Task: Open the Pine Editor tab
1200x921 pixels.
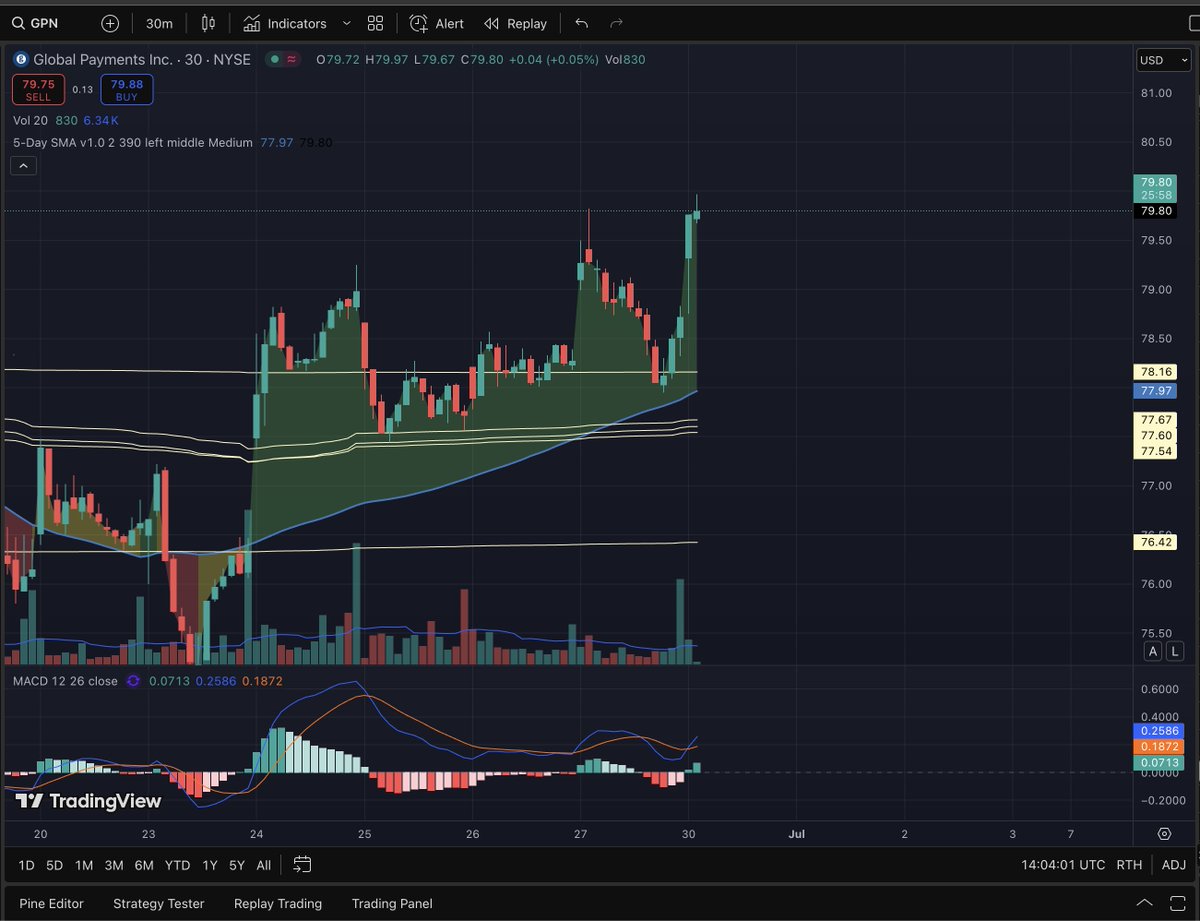Action: [52, 903]
